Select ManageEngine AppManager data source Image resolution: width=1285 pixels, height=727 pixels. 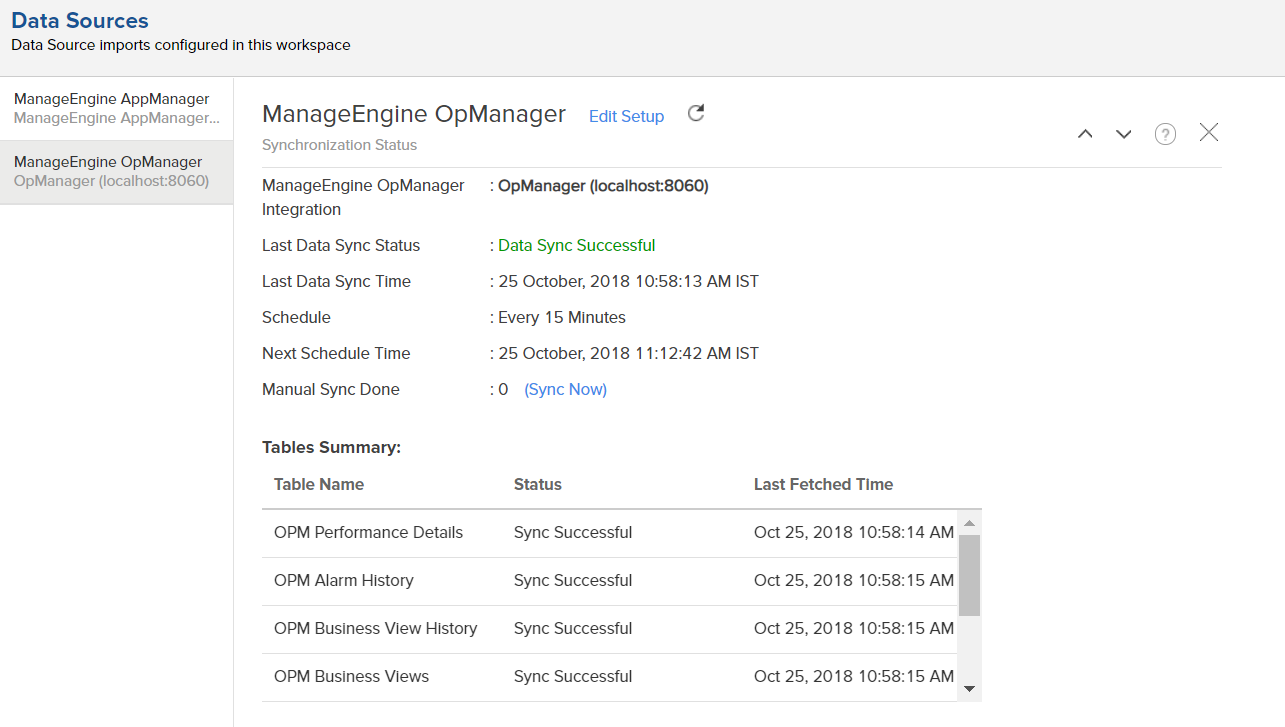(x=116, y=108)
